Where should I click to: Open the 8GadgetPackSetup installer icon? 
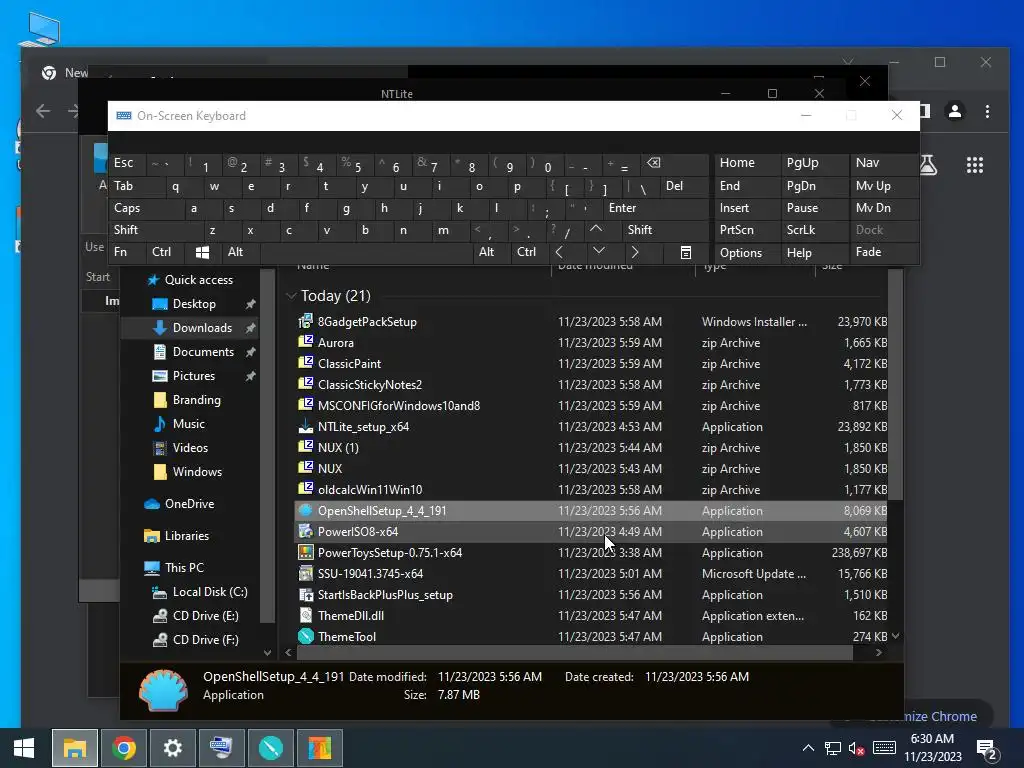[305, 321]
